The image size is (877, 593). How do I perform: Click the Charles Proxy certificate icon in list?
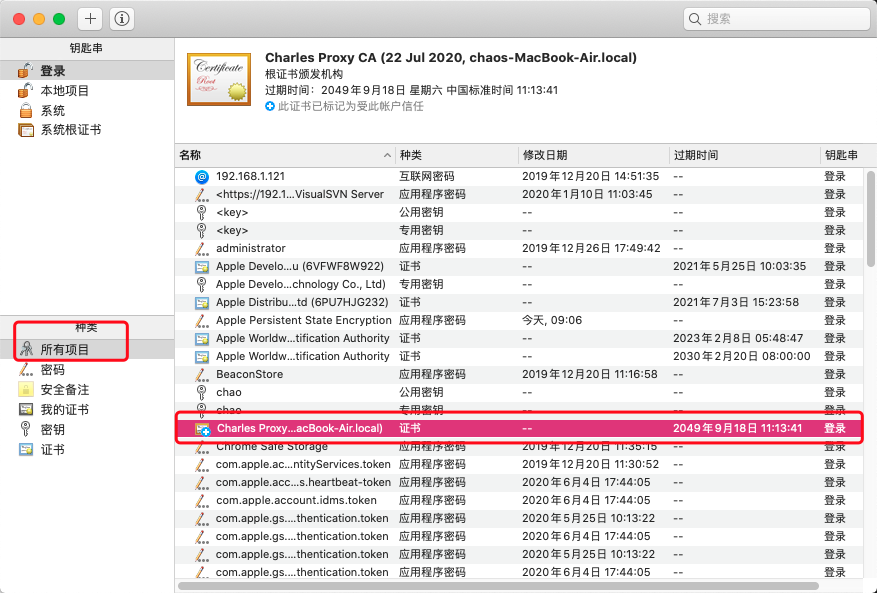point(202,429)
